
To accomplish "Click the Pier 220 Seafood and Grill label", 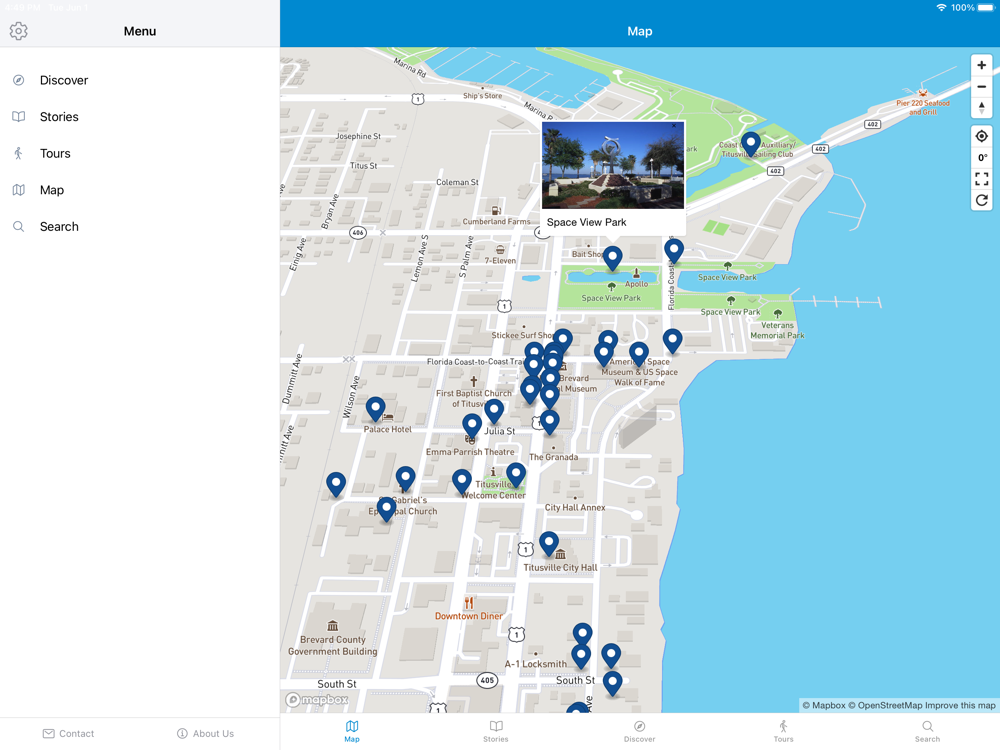I will pyautogui.click(x=923, y=107).
